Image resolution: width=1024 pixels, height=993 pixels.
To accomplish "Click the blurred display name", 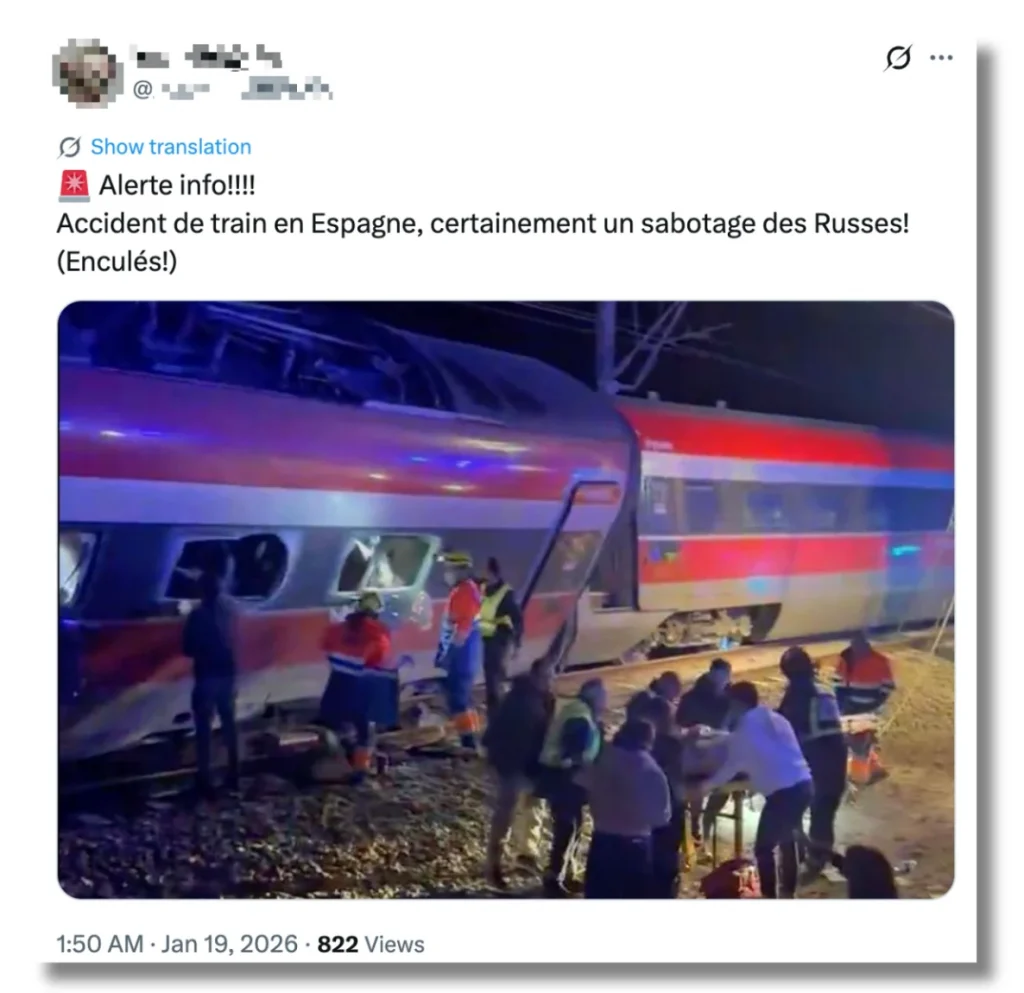I will click(x=206, y=56).
